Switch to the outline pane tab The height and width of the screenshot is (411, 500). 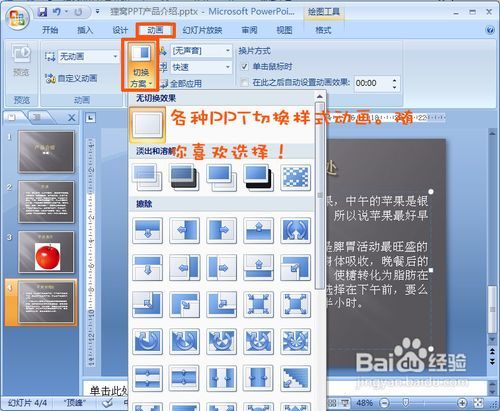tap(37, 117)
